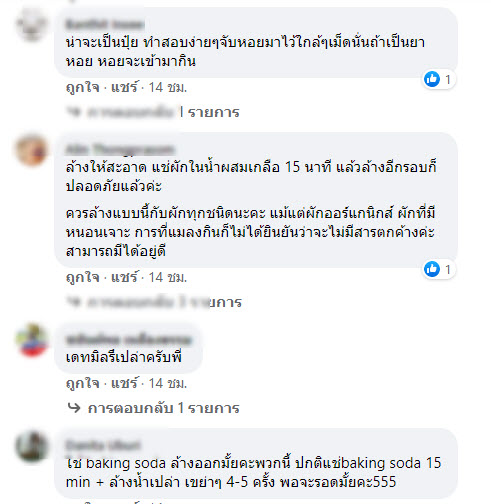
Task: Open the fourth commenter's profile photo
Action: [x=32, y=446]
